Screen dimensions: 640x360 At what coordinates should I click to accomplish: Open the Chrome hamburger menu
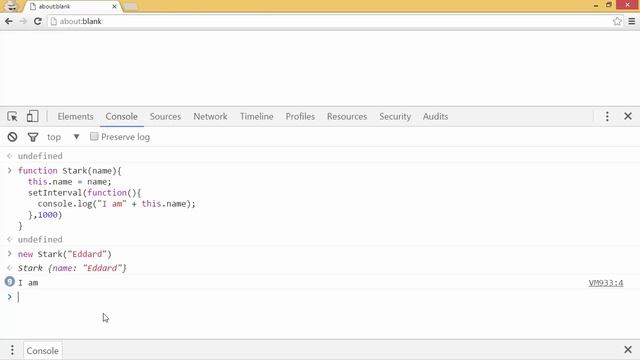pyautogui.click(x=631, y=21)
